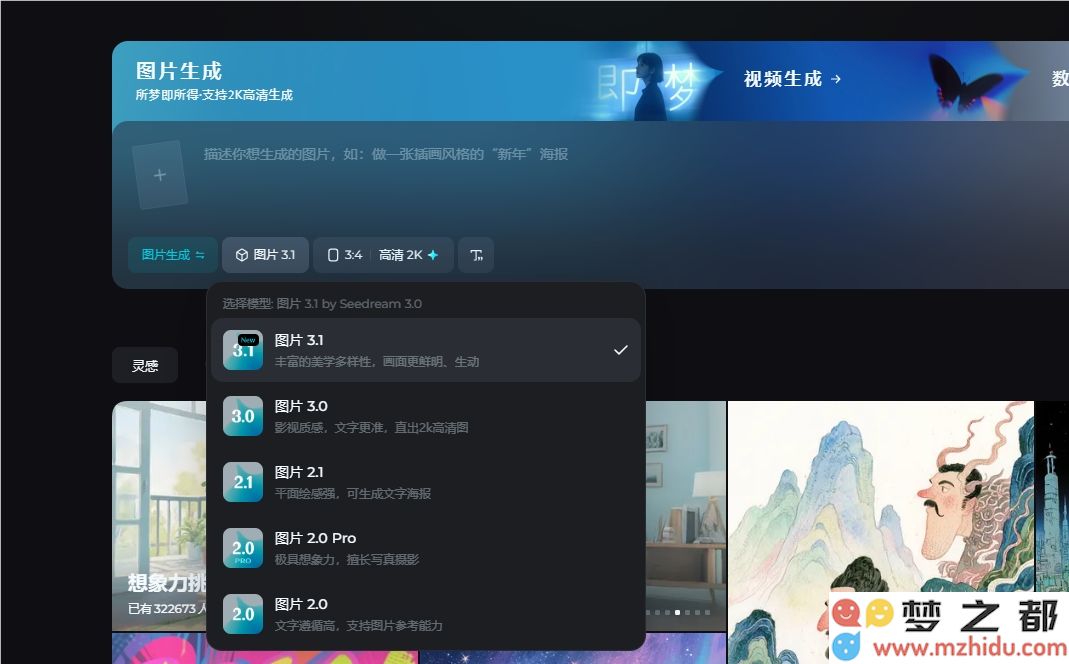Click the text tool T icon
Viewport: 1069px width, 664px height.
pyautogui.click(x=476, y=255)
